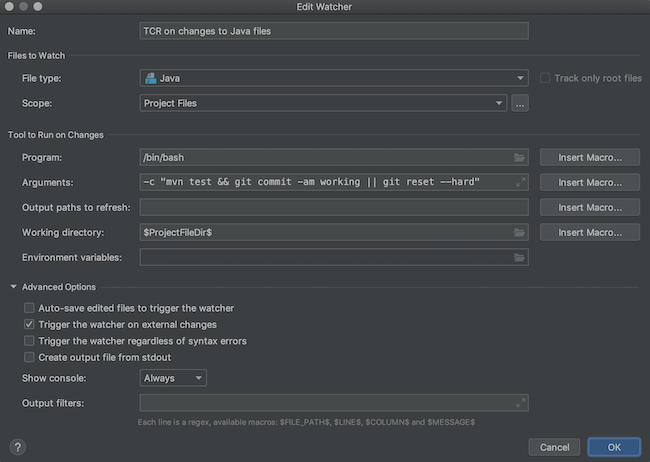Screen dimensions: 650x462
Task: Click the Tool to Run on Changes heading
Action: pyautogui.click(x=56, y=135)
